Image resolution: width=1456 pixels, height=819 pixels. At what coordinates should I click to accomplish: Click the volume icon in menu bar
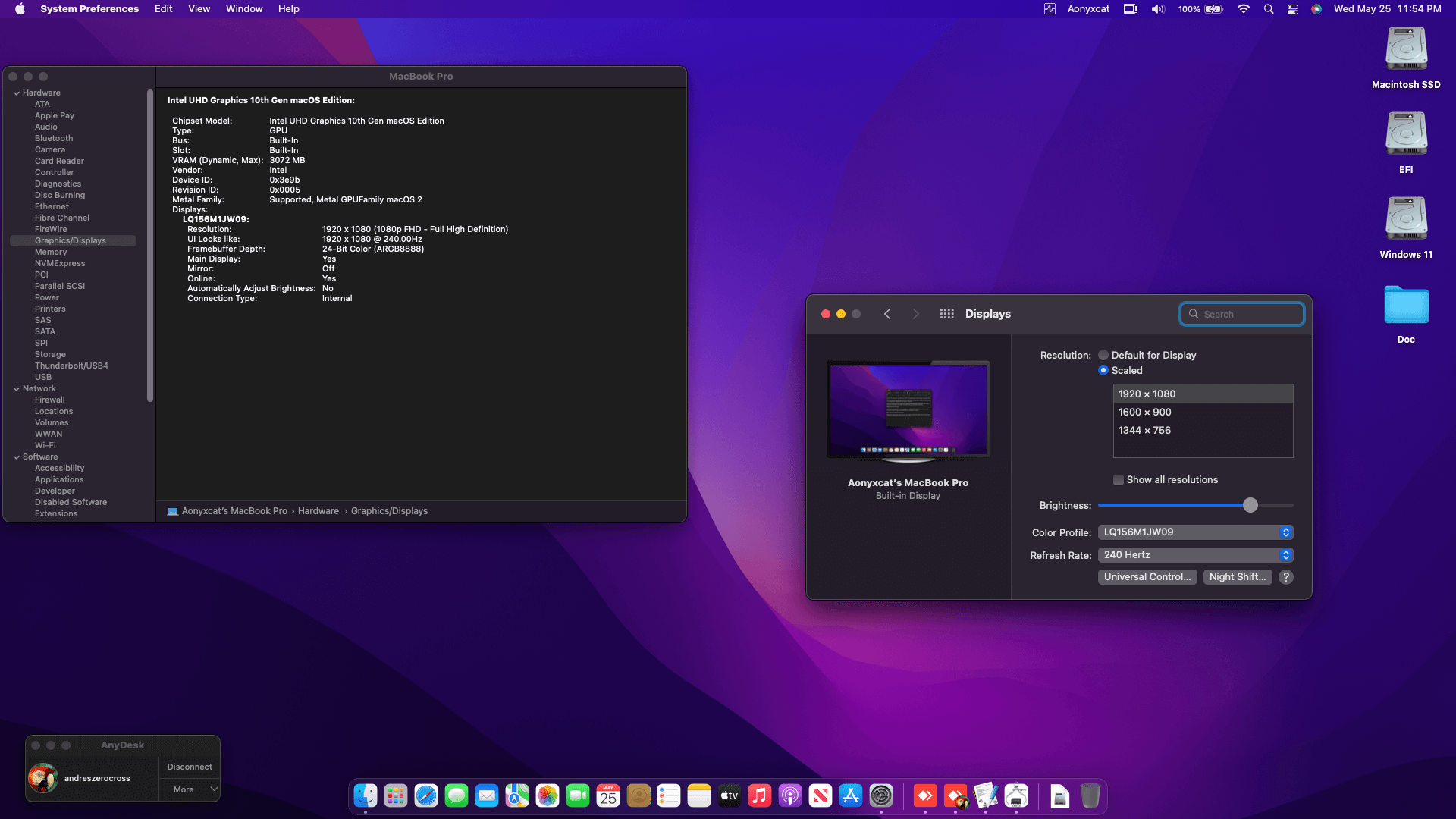click(x=1158, y=9)
